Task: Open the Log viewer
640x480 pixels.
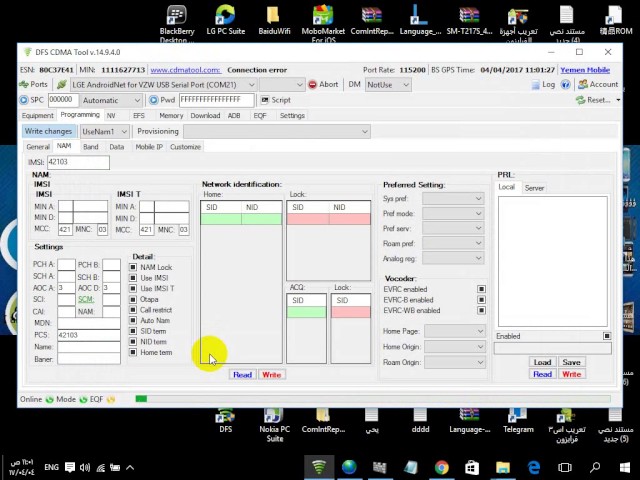Action: click(x=543, y=84)
